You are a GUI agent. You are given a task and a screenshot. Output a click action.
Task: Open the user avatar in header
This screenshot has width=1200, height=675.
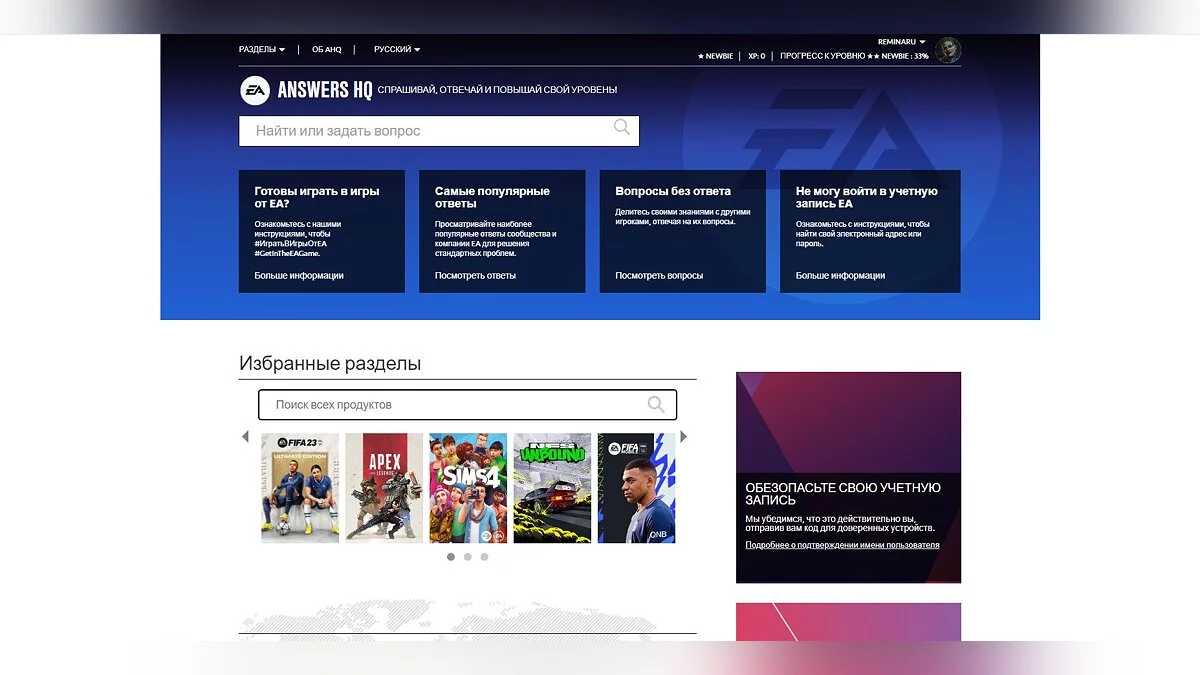pos(948,50)
